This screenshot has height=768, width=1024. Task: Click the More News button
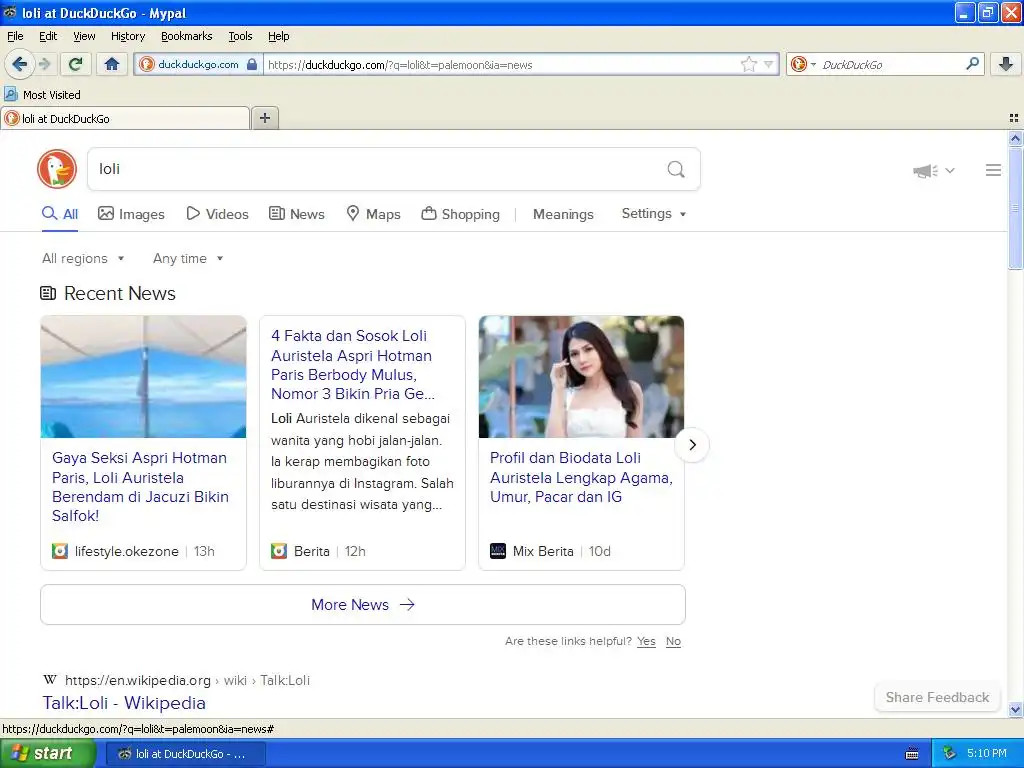point(363,605)
